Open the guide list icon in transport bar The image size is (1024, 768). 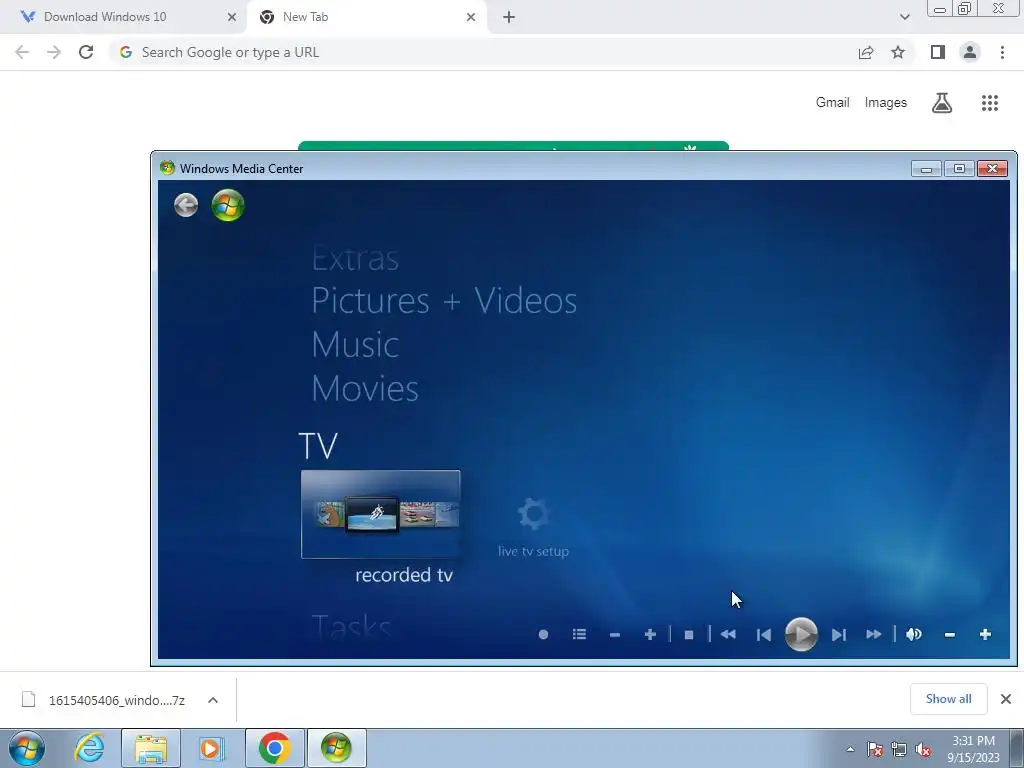pos(579,634)
